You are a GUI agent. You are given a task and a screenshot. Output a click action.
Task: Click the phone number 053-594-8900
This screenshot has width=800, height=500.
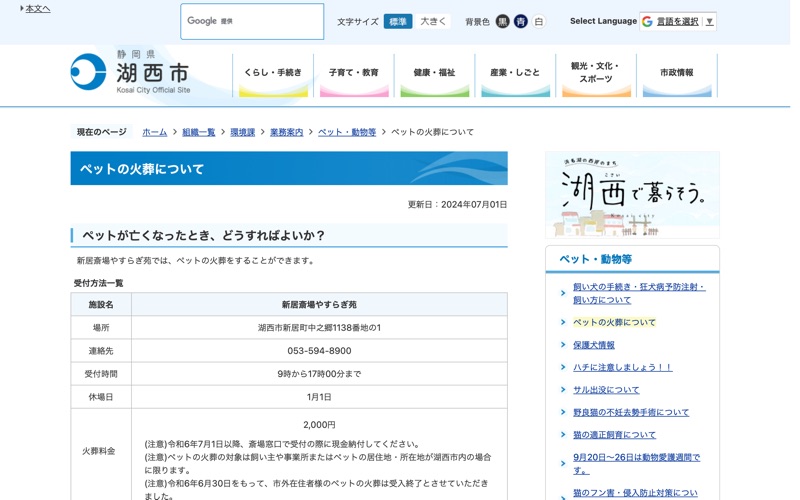click(319, 351)
